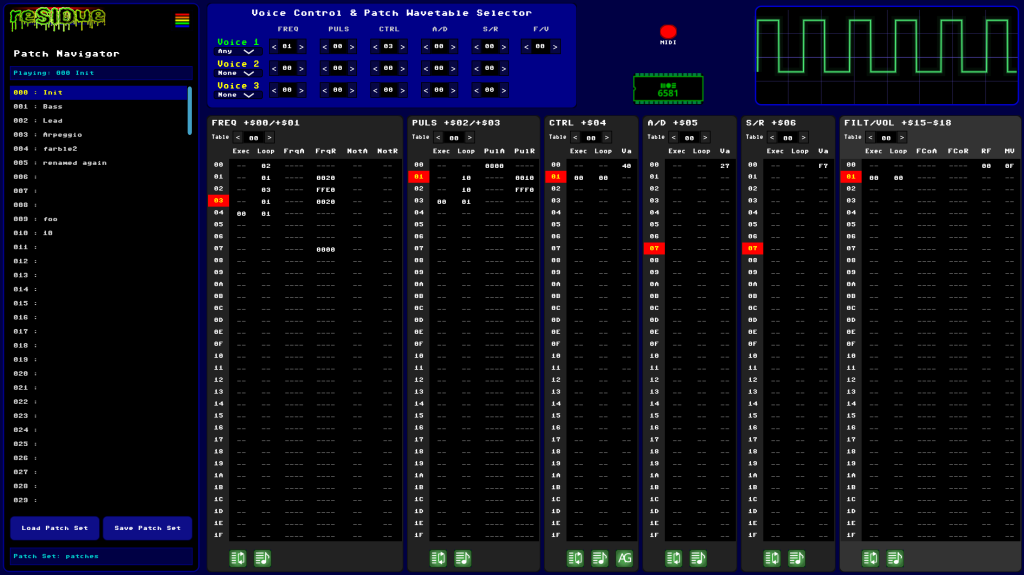
Task: Click the PULS panel loop-list icon
Action: [x=438, y=558]
